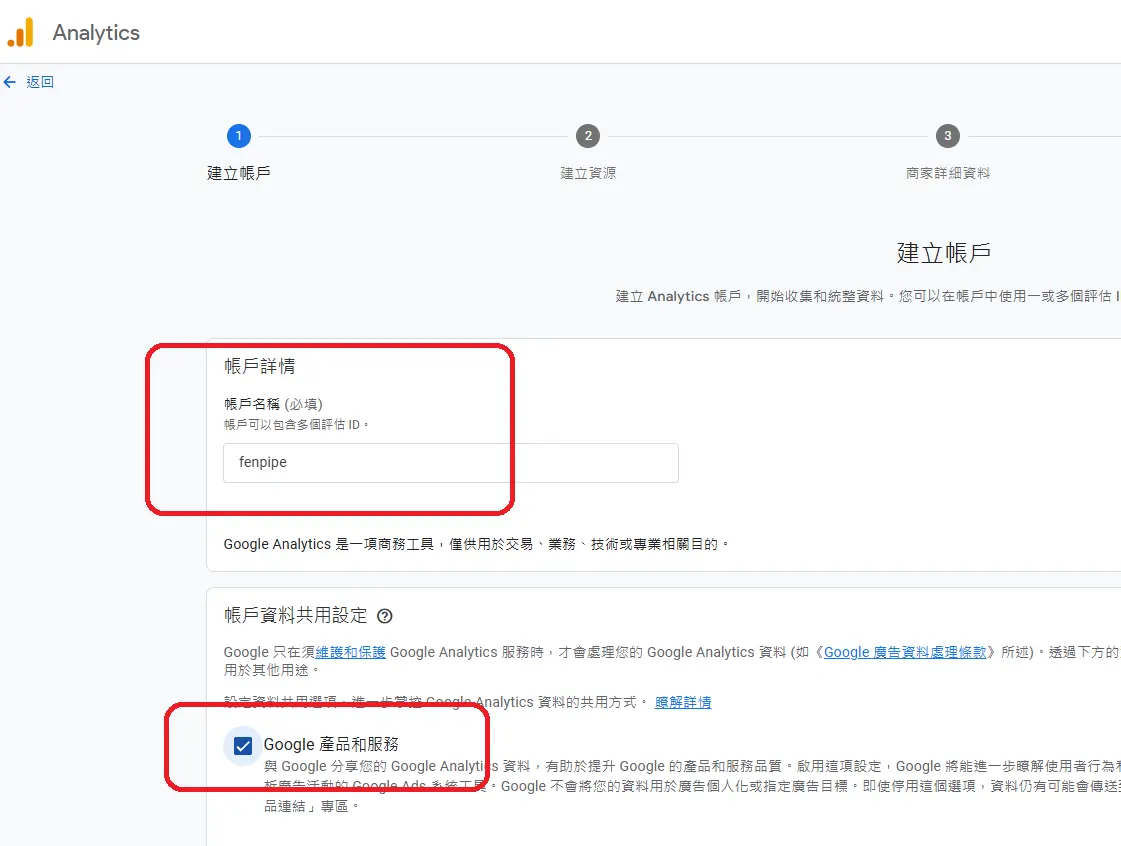Click the Analytics wordmark in the header

[x=96, y=32]
